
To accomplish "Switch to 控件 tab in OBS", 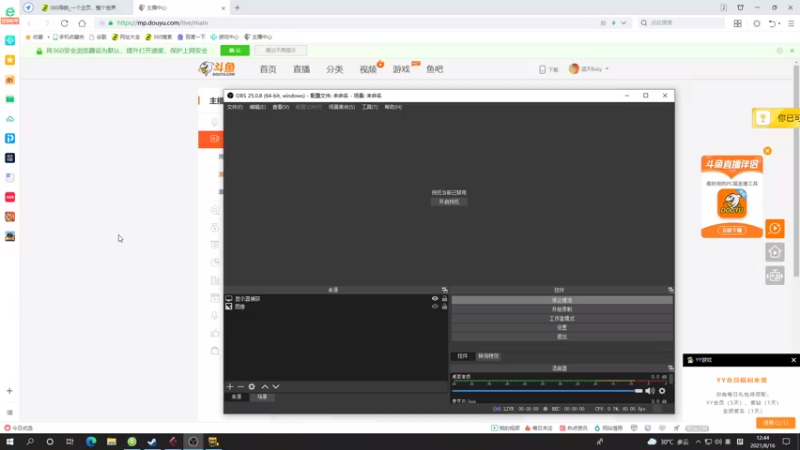I will [x=462, y=356].
